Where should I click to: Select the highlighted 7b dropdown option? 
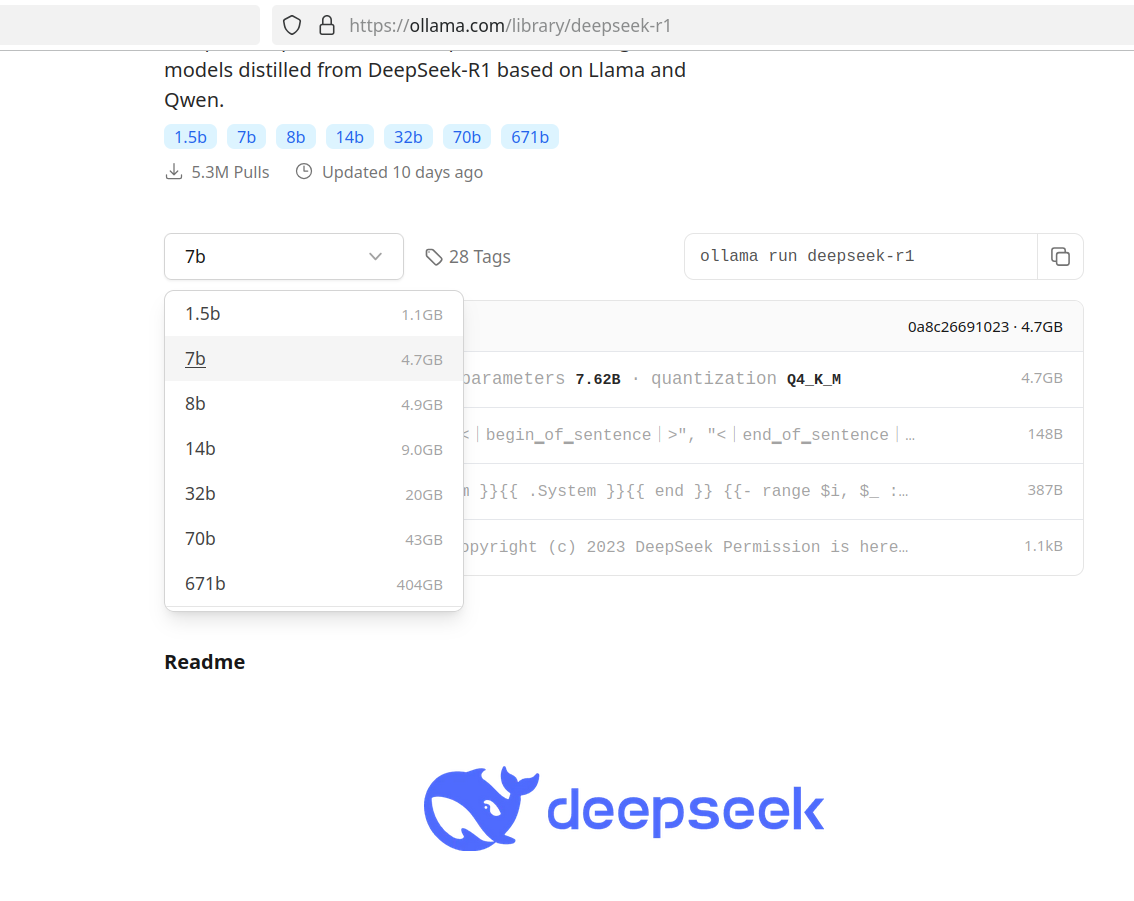314,359
